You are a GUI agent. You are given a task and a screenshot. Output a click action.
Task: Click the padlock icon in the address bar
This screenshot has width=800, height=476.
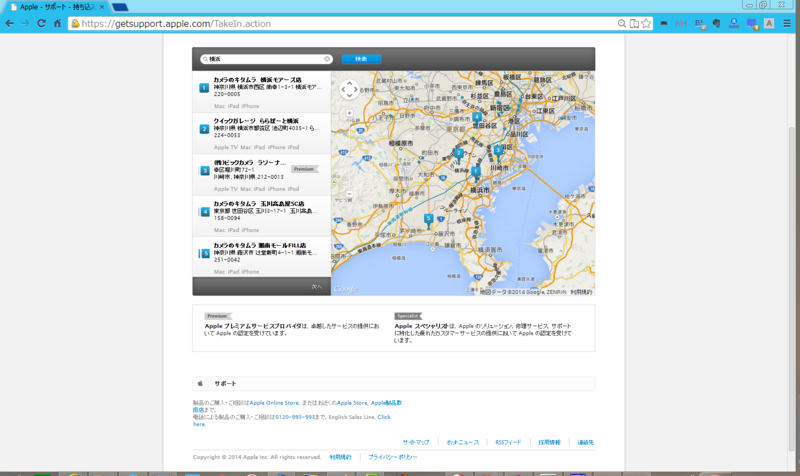coord(76,23)
